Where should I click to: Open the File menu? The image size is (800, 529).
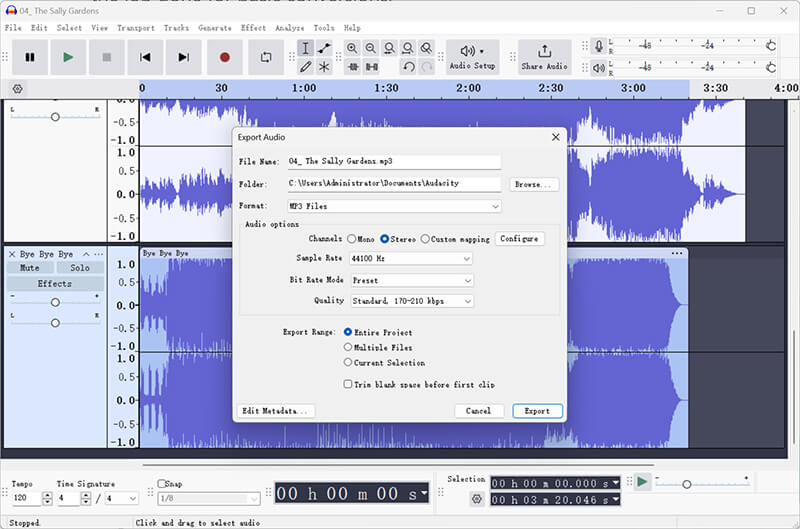[x=13, y=28]
